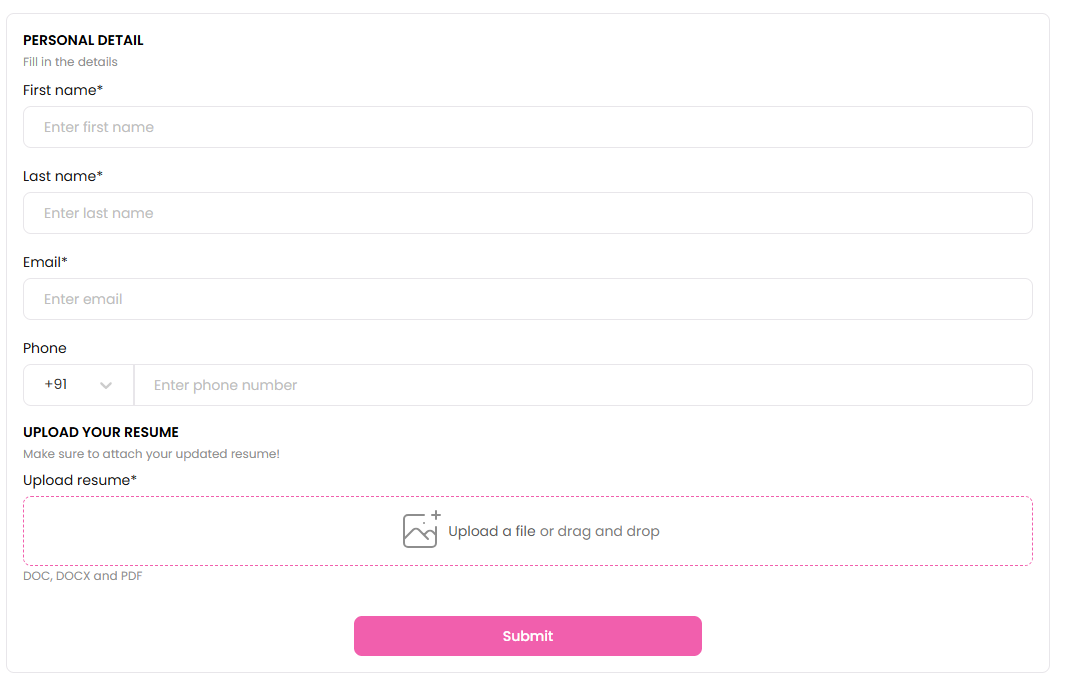Click the "First name*" label

point(63,90)
